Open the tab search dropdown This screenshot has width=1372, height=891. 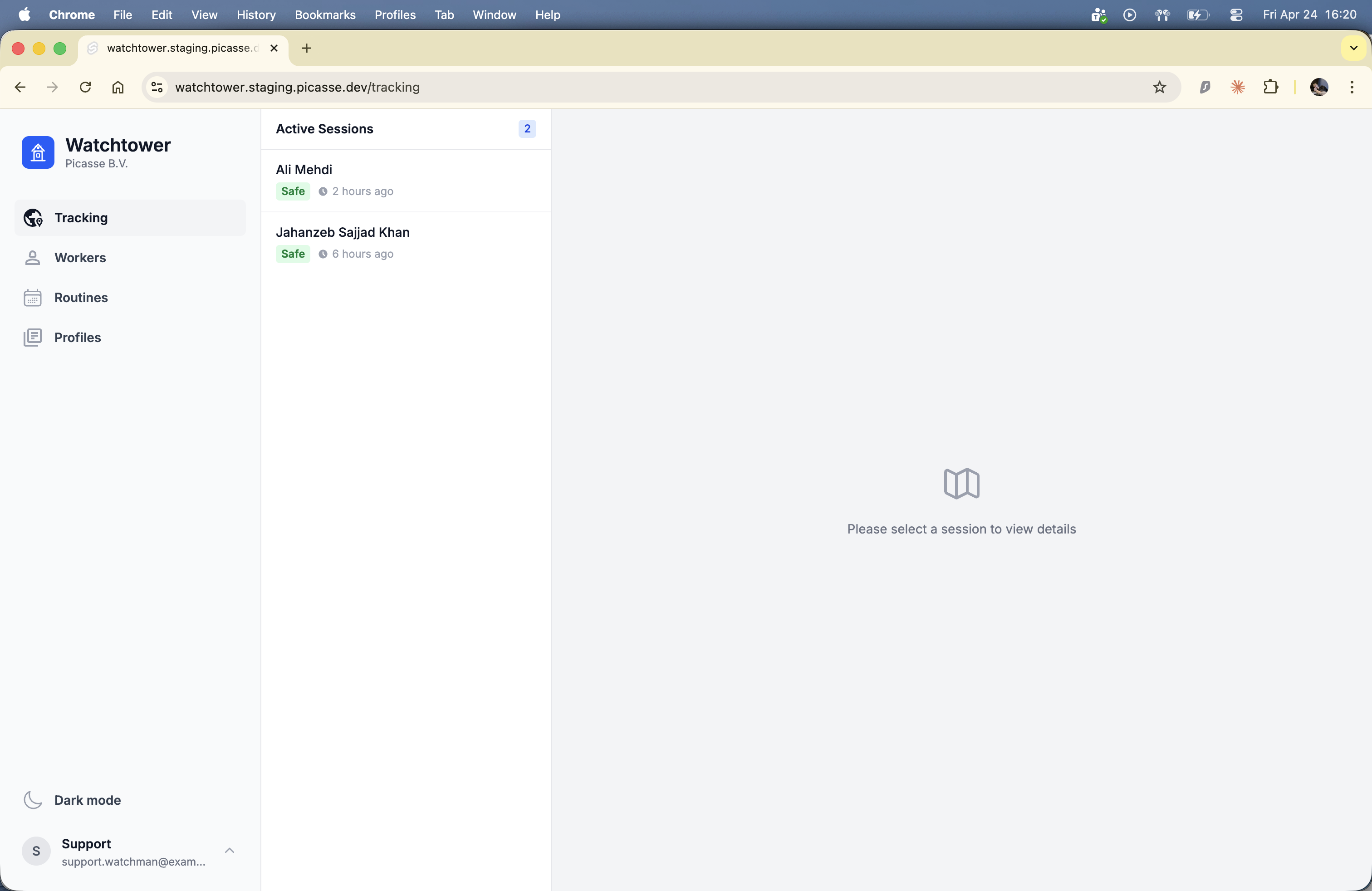[x=1353, y=48]
